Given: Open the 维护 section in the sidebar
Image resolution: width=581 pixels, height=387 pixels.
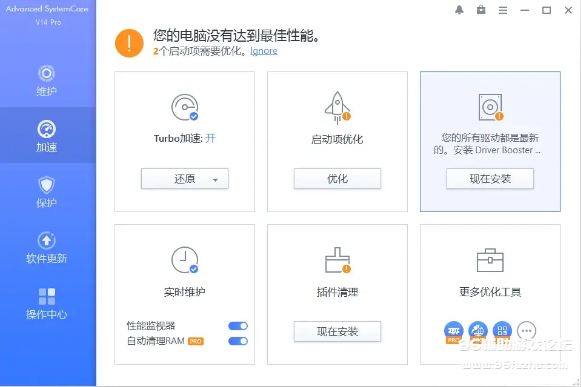Looking at the screenshot, I should [47, 80].
